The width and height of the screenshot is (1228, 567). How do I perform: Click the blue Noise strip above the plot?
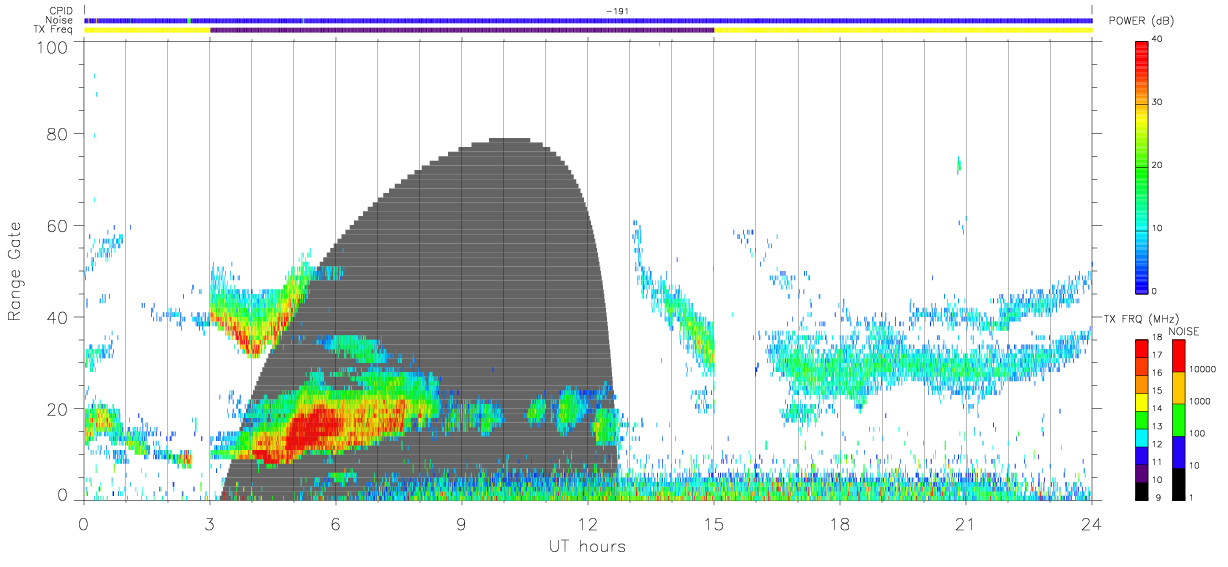pos(588,20)
